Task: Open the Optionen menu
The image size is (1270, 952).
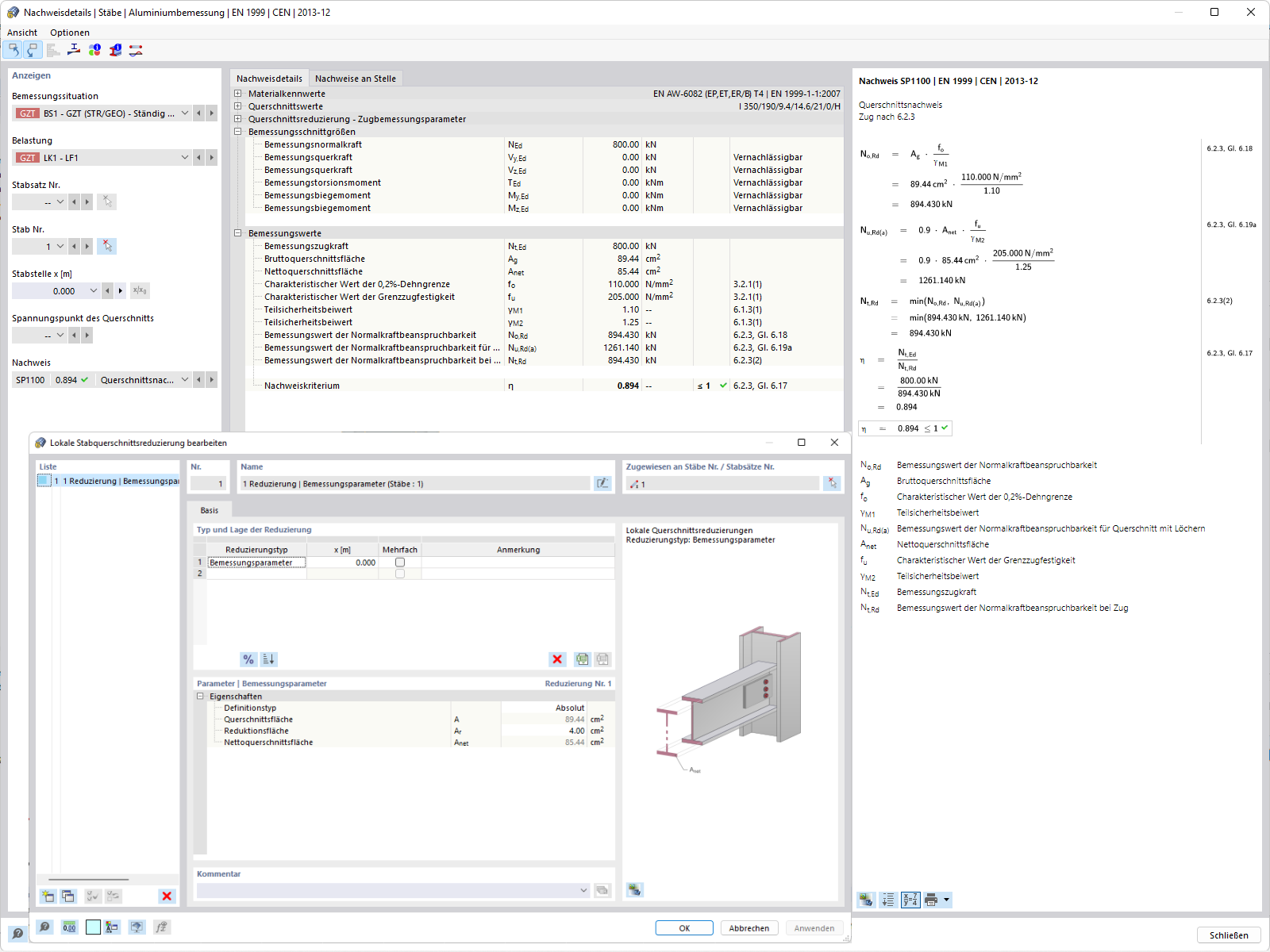Action: 70,33
